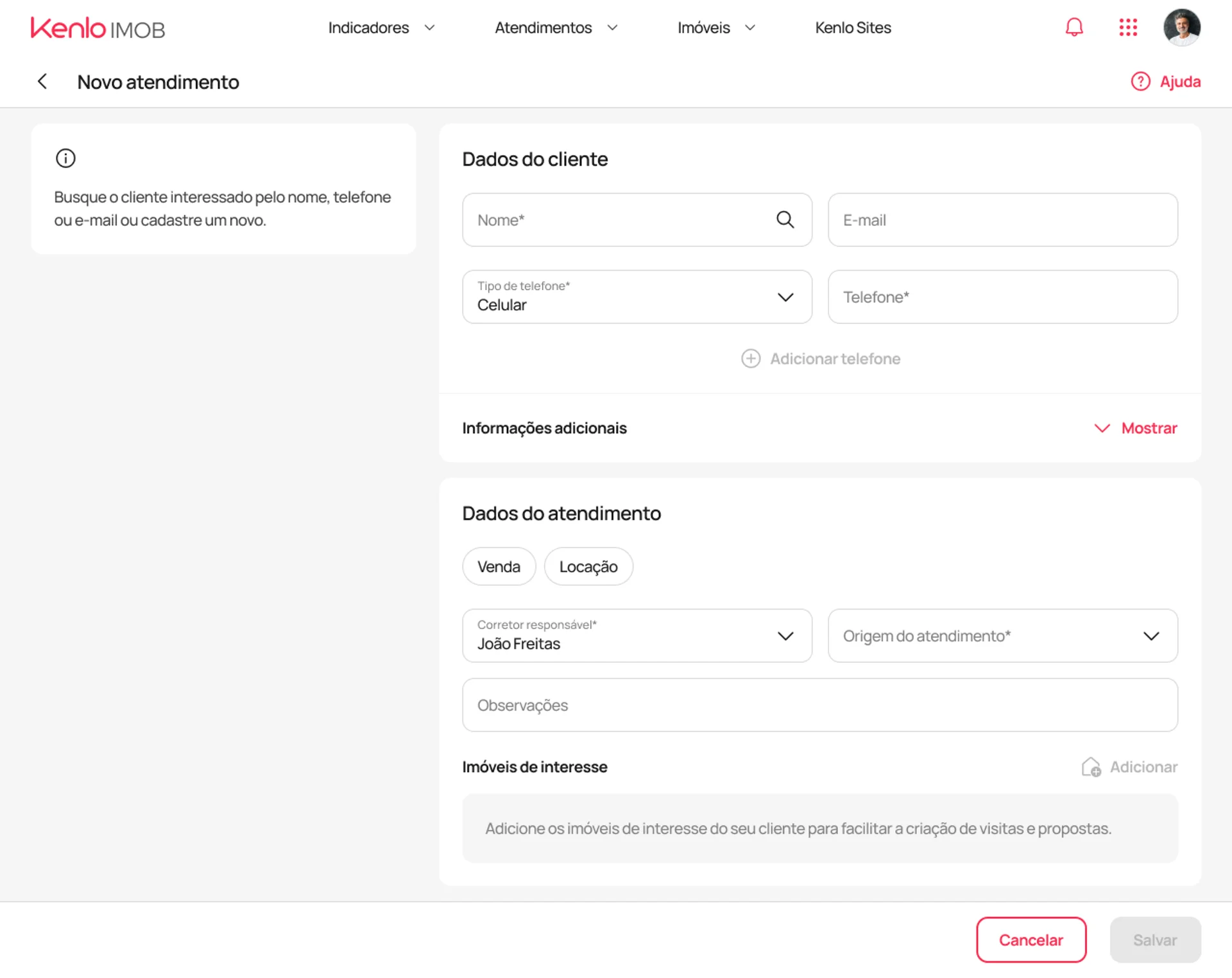This screenshot has width=1232, height=978.
Task: Click the plus icon for Adicionar telefone
Action: click(x=751, y=358)
